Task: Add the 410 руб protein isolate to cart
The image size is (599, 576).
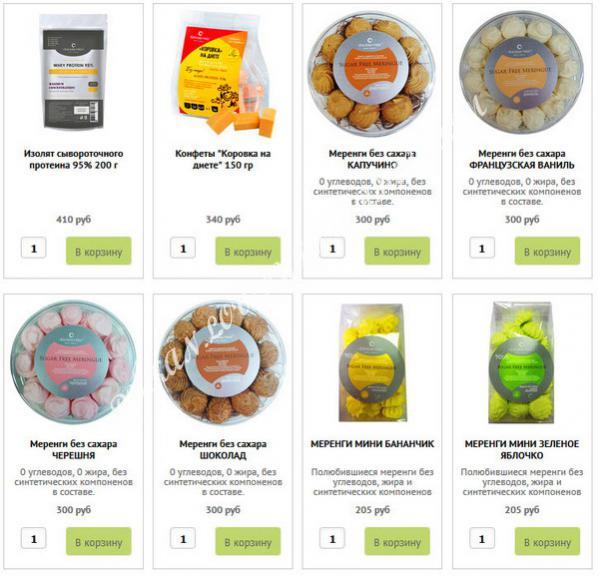Action: (x=99, y=251)
